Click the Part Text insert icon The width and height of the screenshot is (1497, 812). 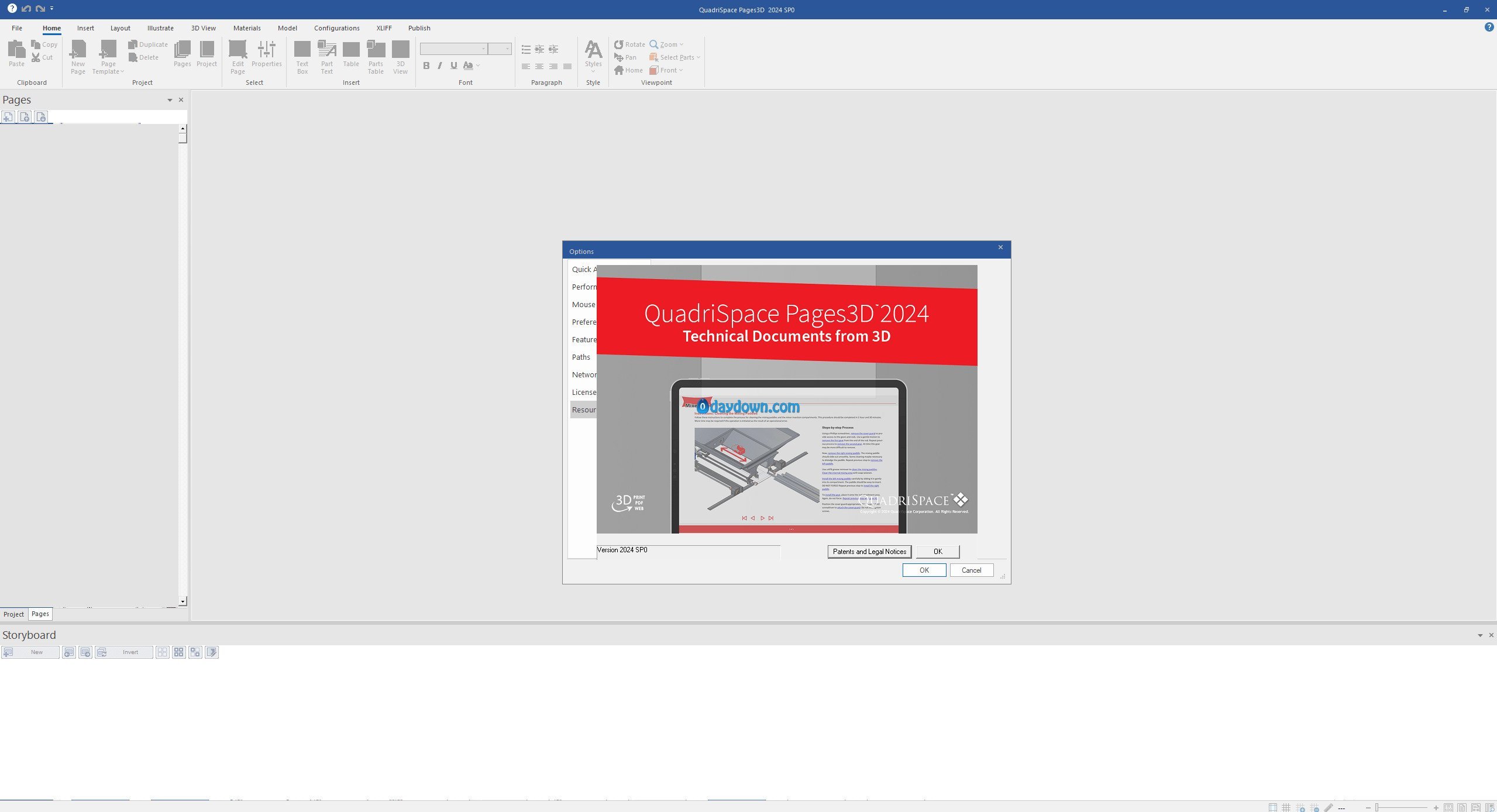[x=326, y=50]
